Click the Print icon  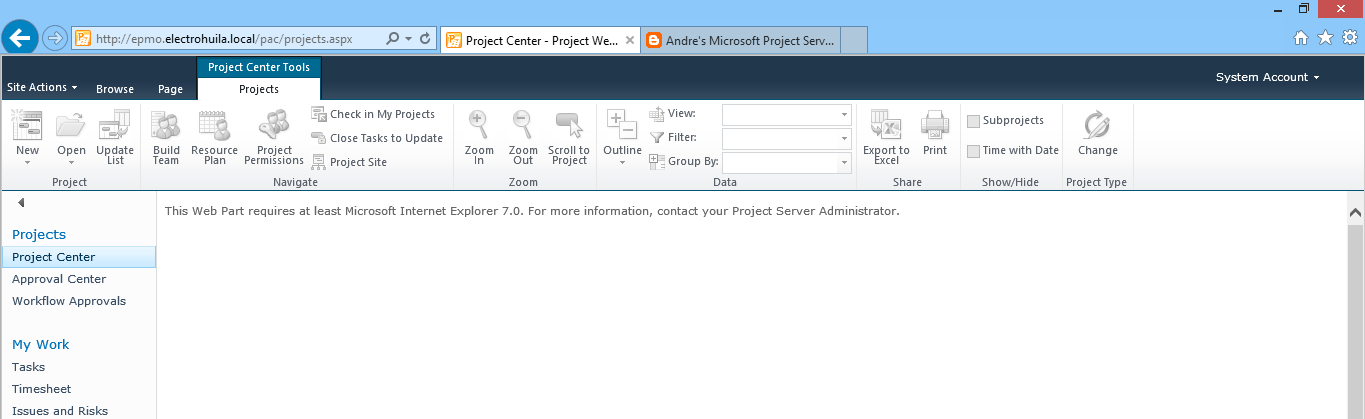(x=935, y=127)
